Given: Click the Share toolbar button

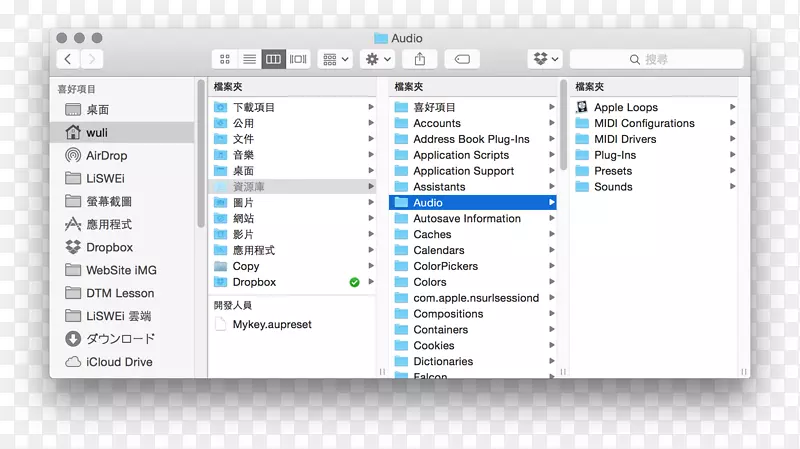Looking at the screenshot, I should click(420, 59).
